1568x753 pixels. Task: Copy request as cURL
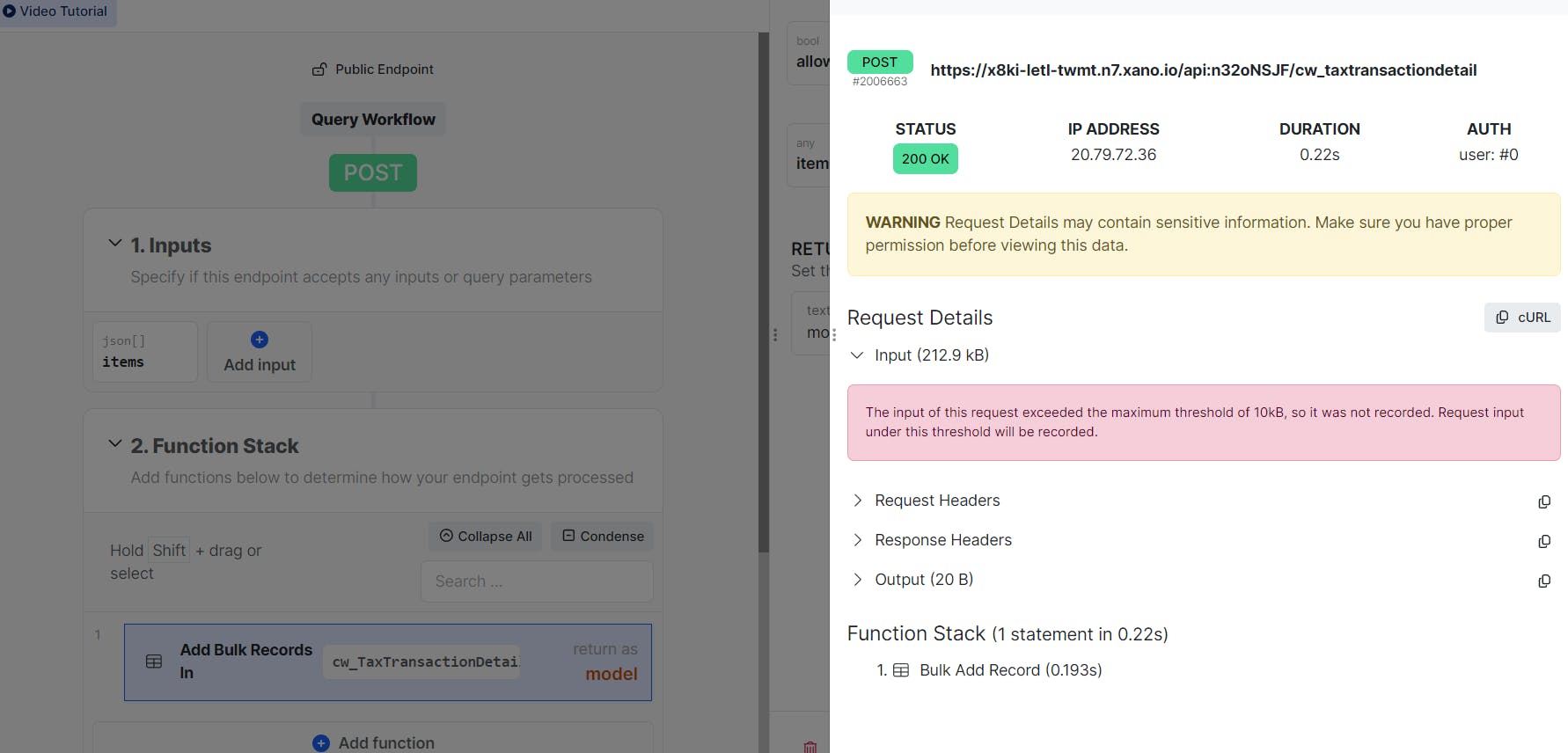pyautogui.click(x=1522, y=318)
